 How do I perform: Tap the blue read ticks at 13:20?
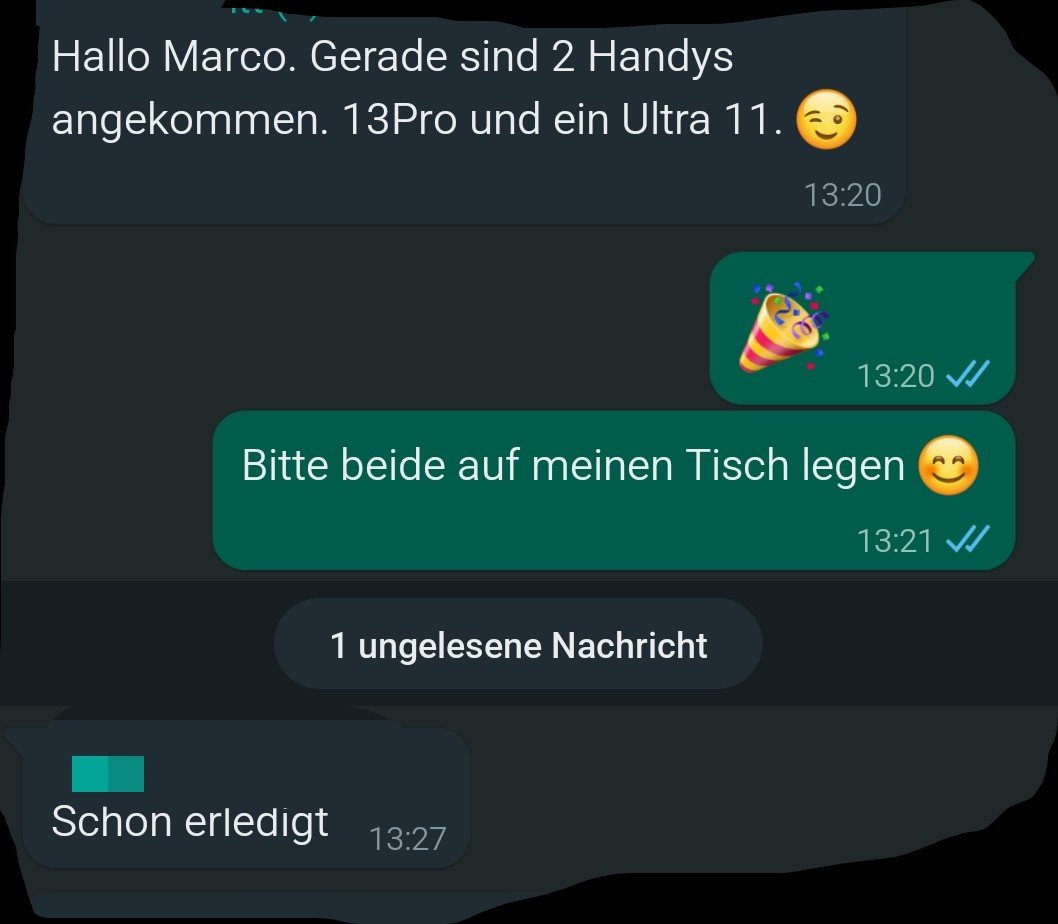coord(968,374)
